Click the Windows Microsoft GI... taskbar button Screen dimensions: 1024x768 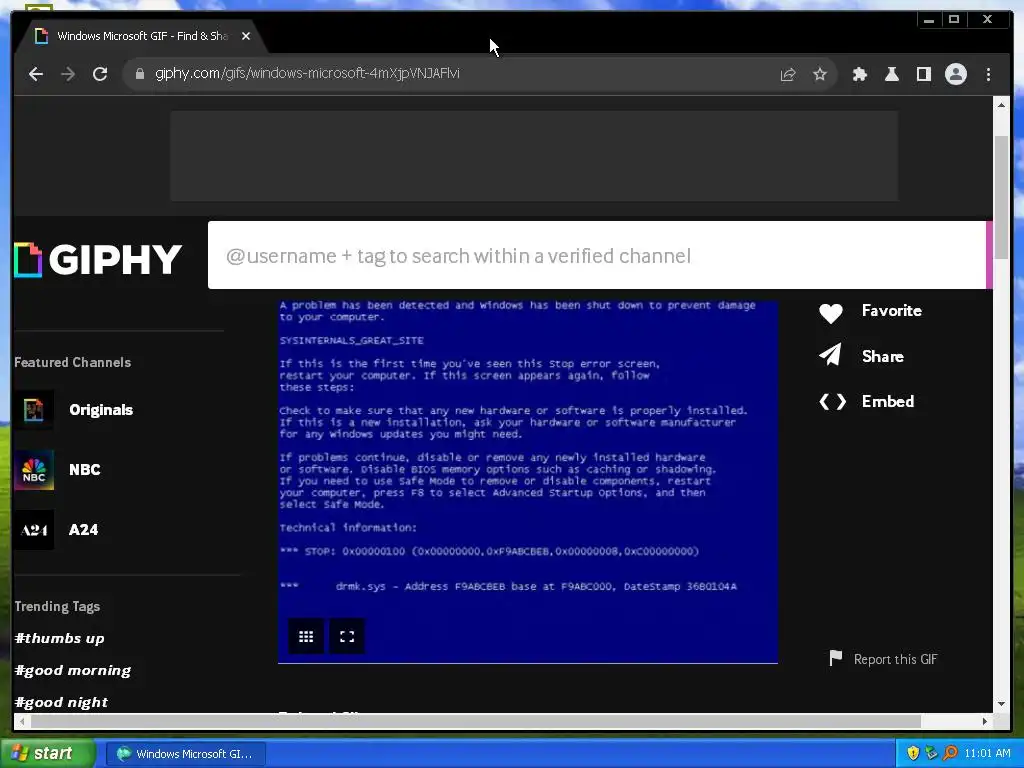[x=185, y=754]
